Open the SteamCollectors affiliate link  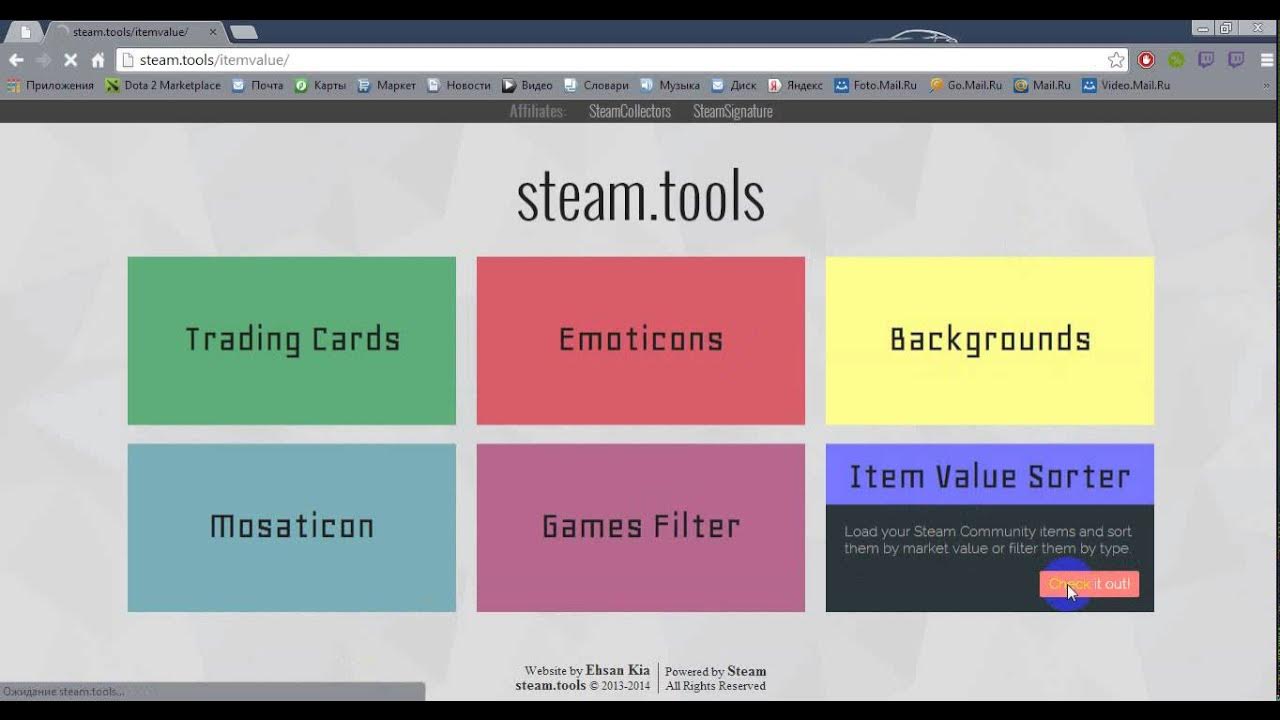pyautogui.click(x=630, y=111)
